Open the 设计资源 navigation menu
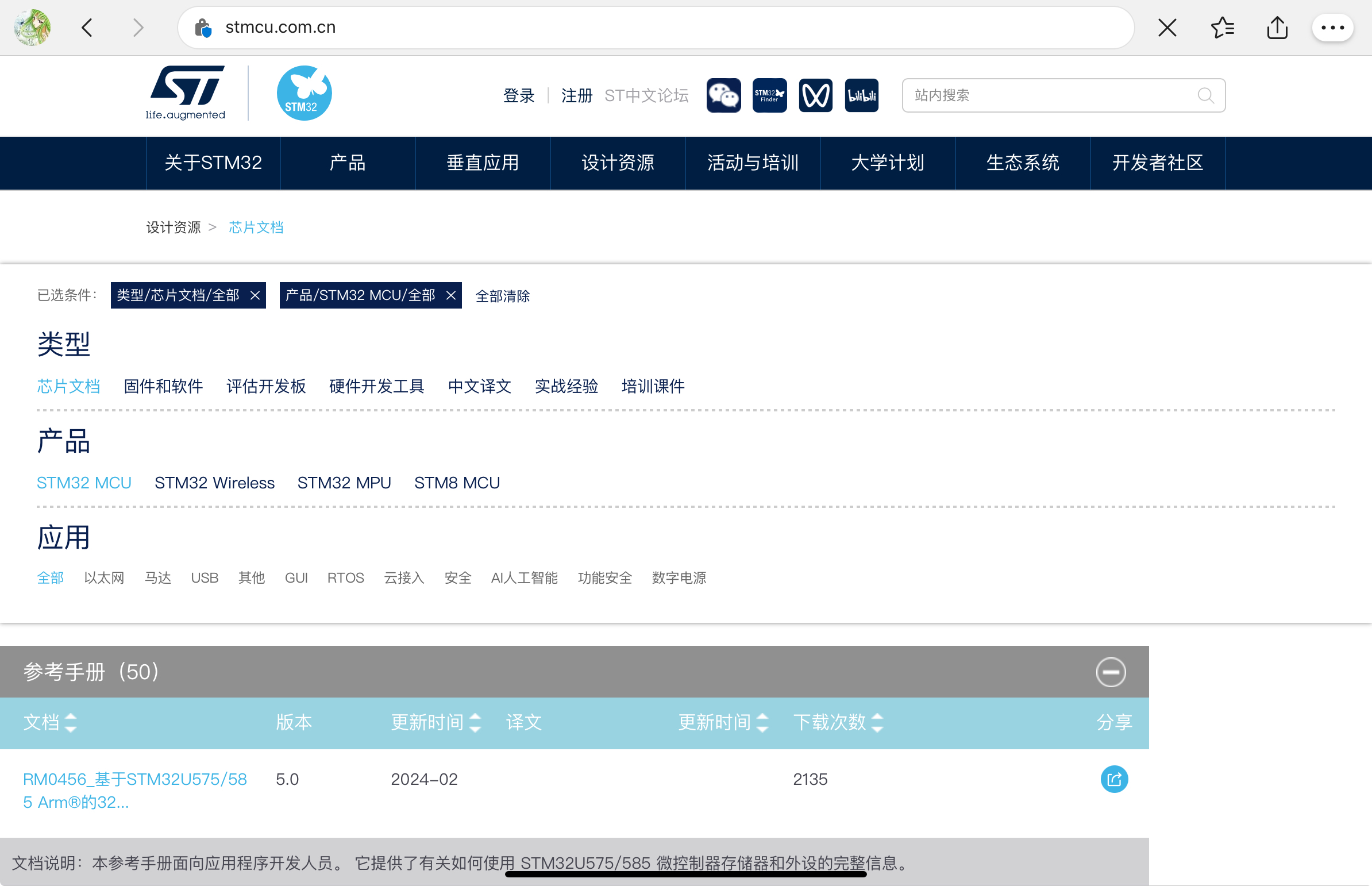Viewport: 1372px width, 886px height. point(618,163)
